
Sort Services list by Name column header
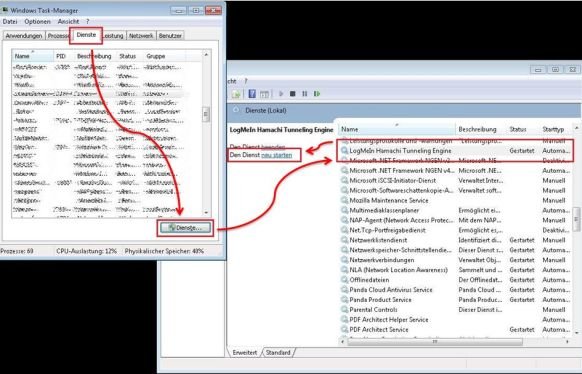click(x=396, y=129)
